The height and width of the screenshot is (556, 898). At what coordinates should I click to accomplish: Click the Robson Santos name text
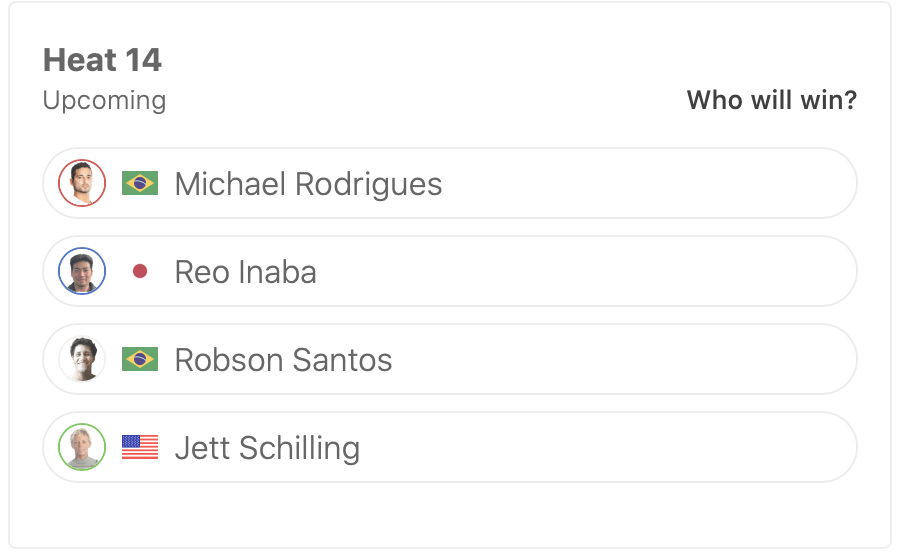tap(283, 360)
